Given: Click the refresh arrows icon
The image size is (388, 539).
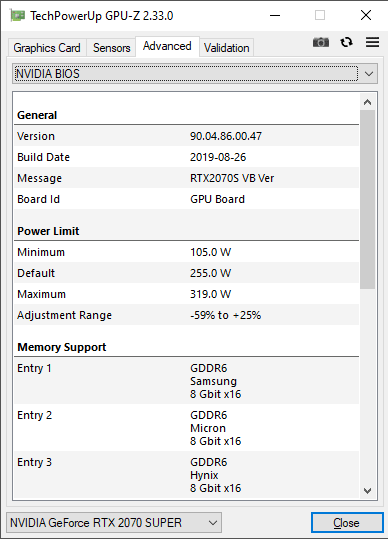Looking at the screenshot, I should tap(346, 42).
